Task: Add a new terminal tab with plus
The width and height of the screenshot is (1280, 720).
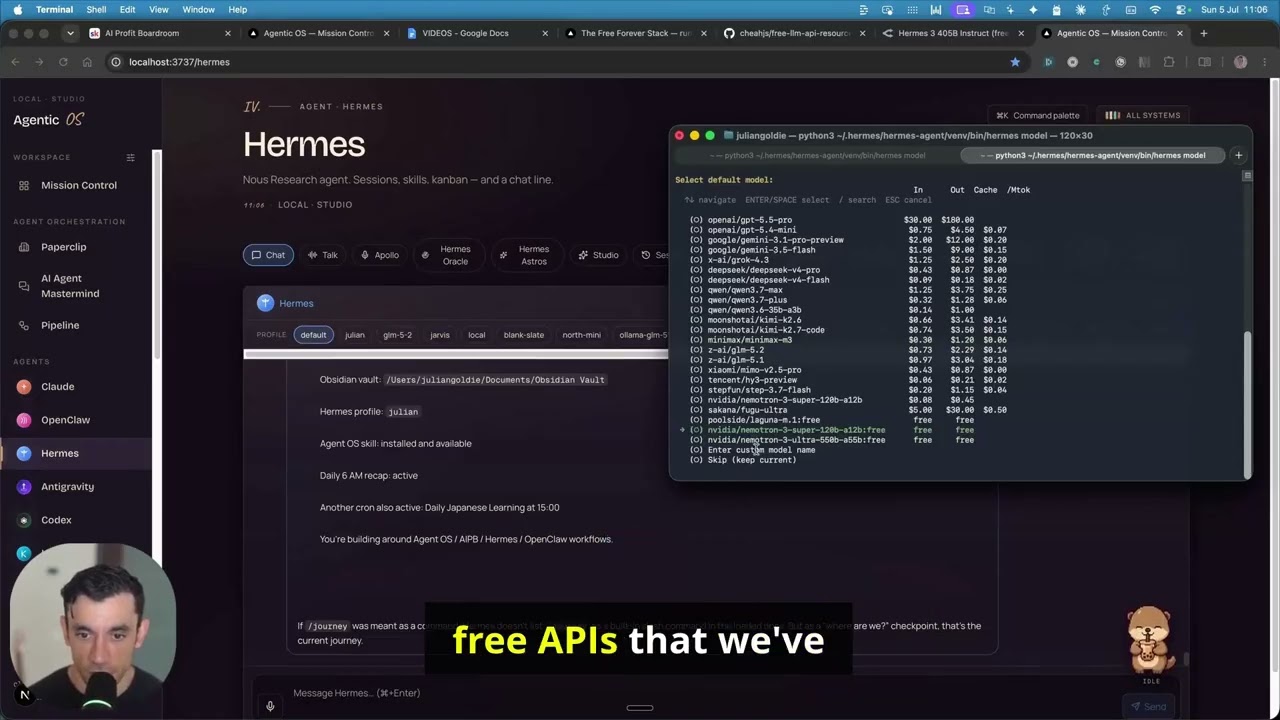Action: [1238, 155]
